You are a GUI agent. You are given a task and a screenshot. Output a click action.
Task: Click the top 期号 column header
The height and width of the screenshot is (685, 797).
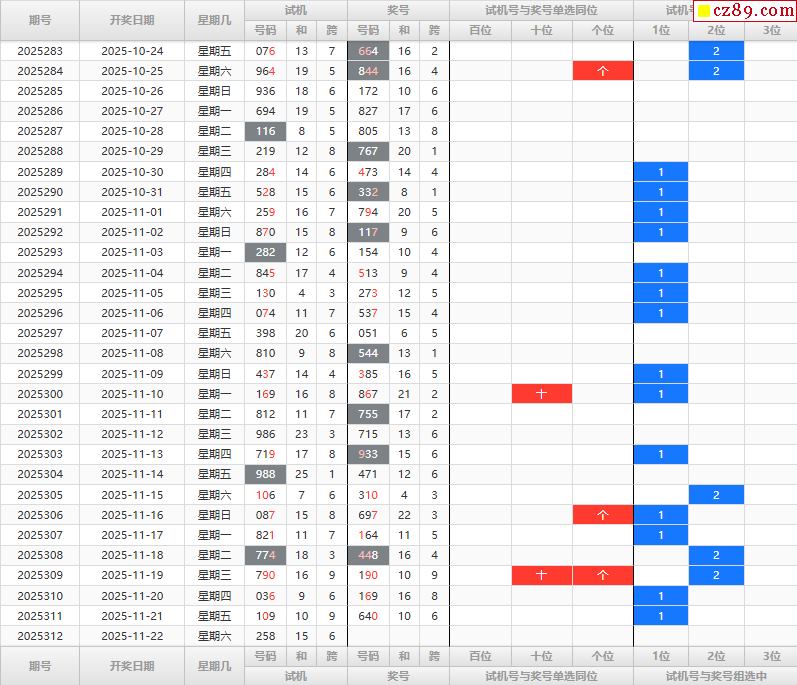40,20
